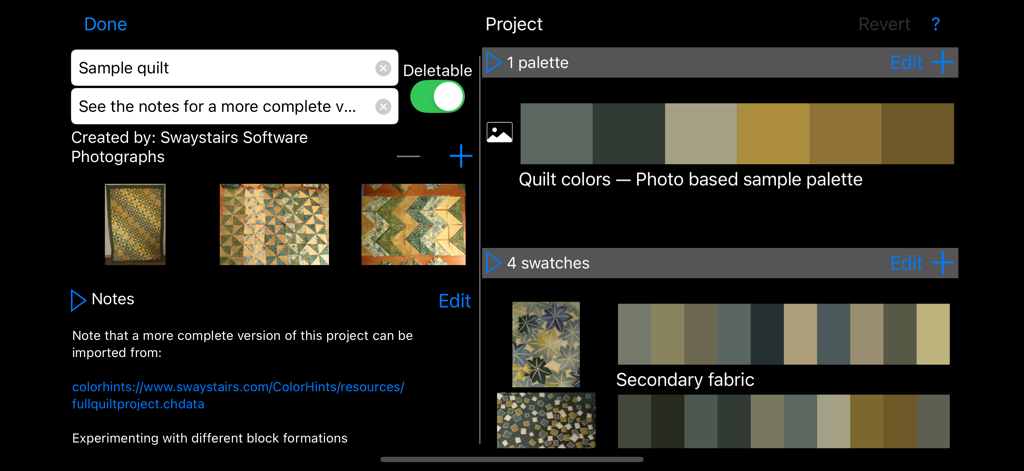The height and width of the screenshot is (471, 1024).
Task: Select last pale yellow Secondary fabric color
Action: 933,334
